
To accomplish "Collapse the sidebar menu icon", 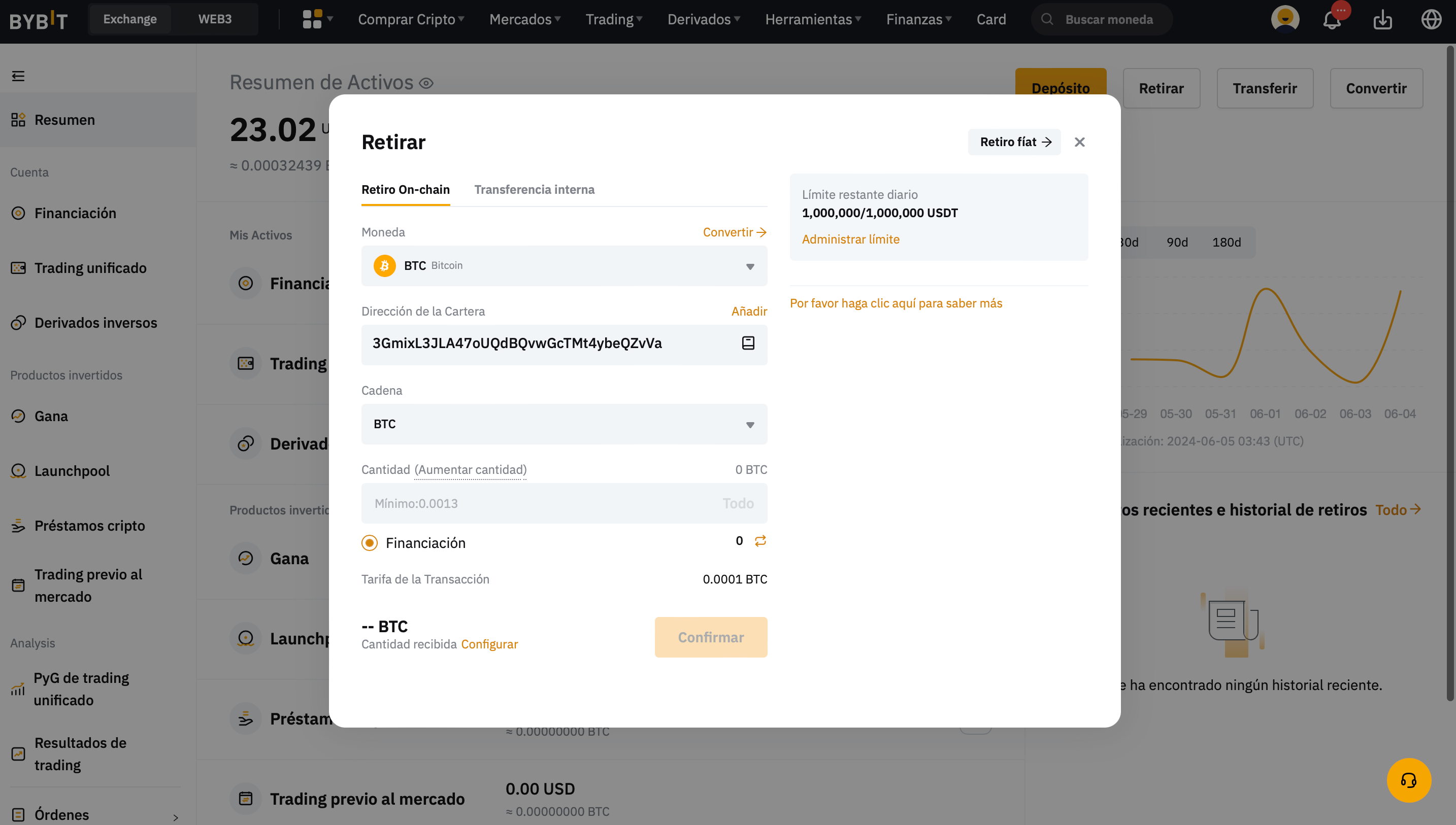I will click(18, 76).
